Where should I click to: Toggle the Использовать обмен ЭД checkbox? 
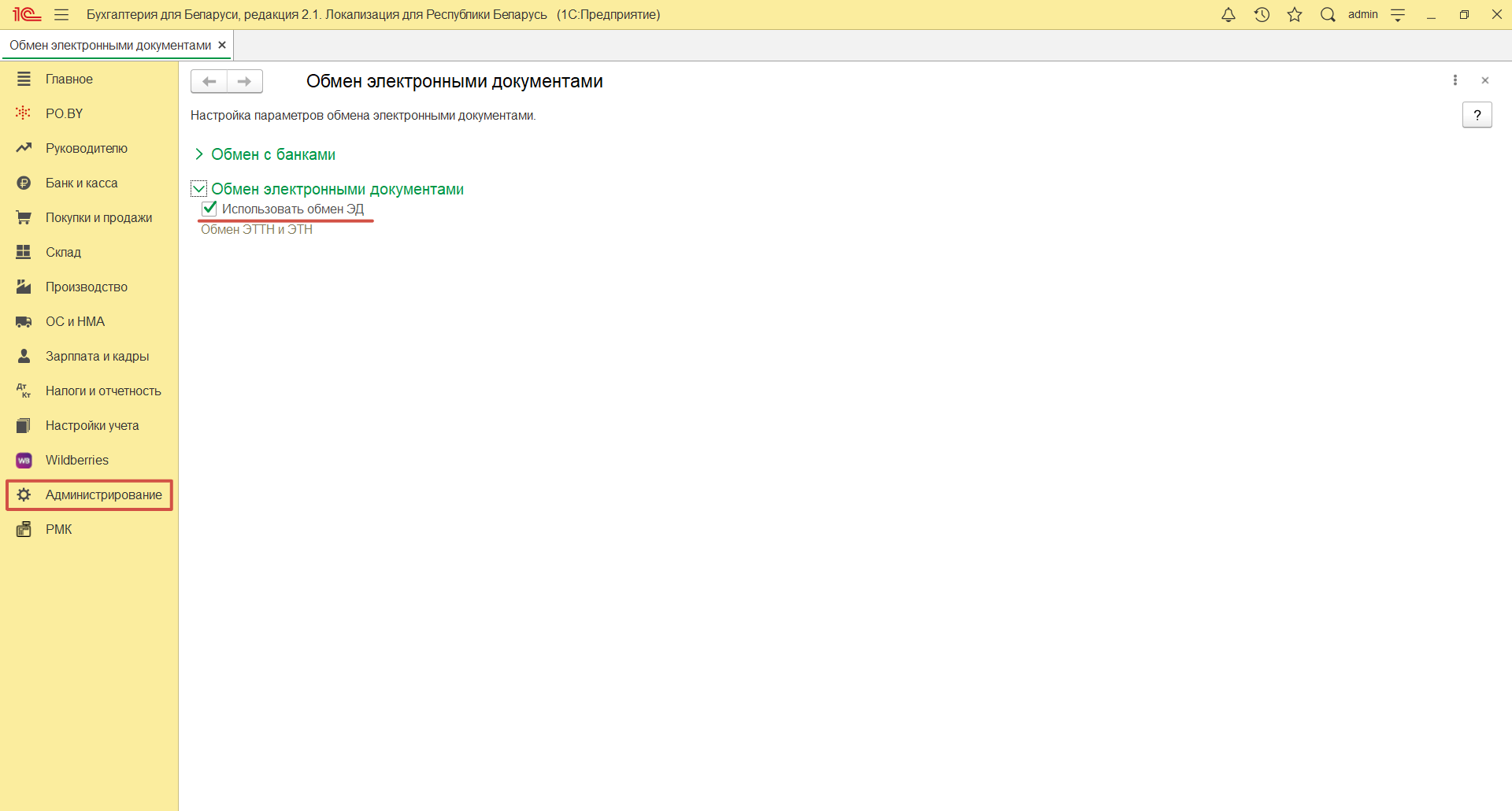pyautogui.click(x=209, y=209)
